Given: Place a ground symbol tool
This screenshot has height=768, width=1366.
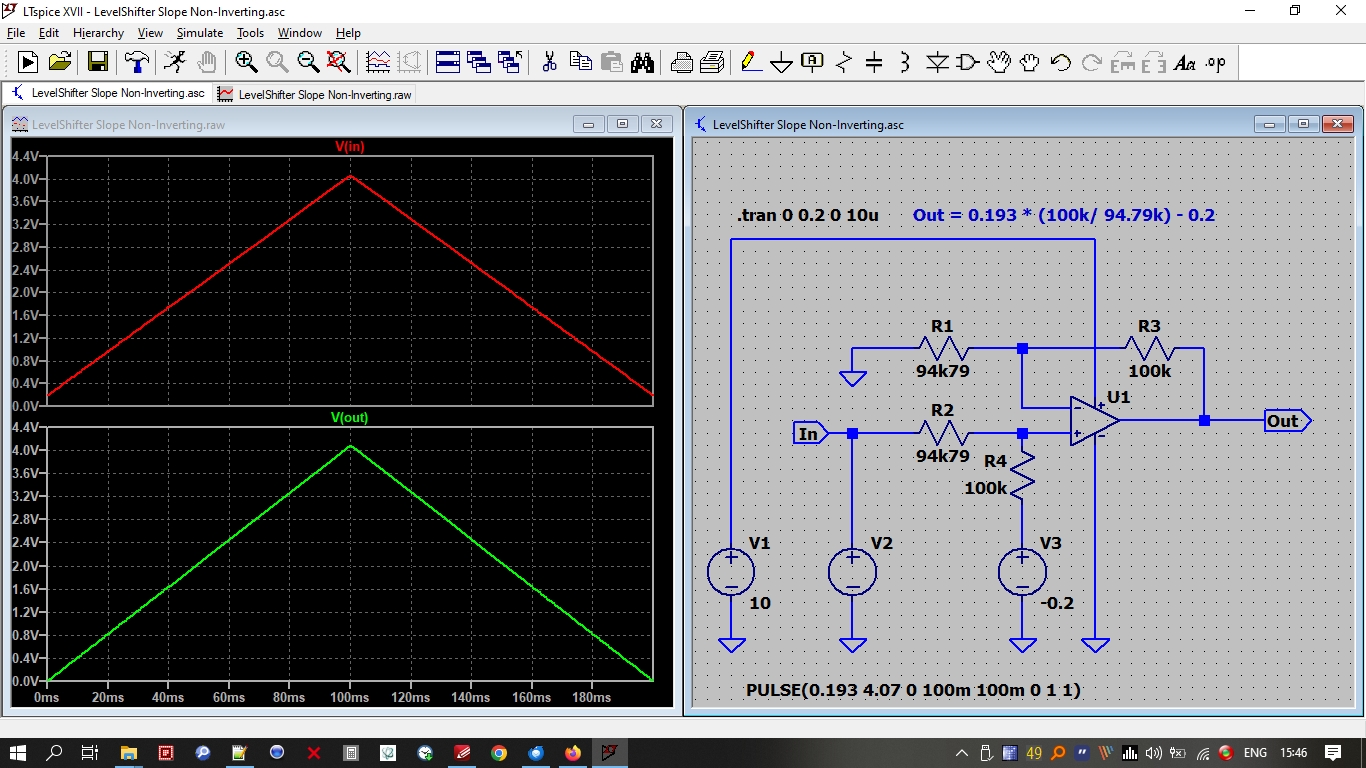Looking at the screenshot, I should [781, 63].
